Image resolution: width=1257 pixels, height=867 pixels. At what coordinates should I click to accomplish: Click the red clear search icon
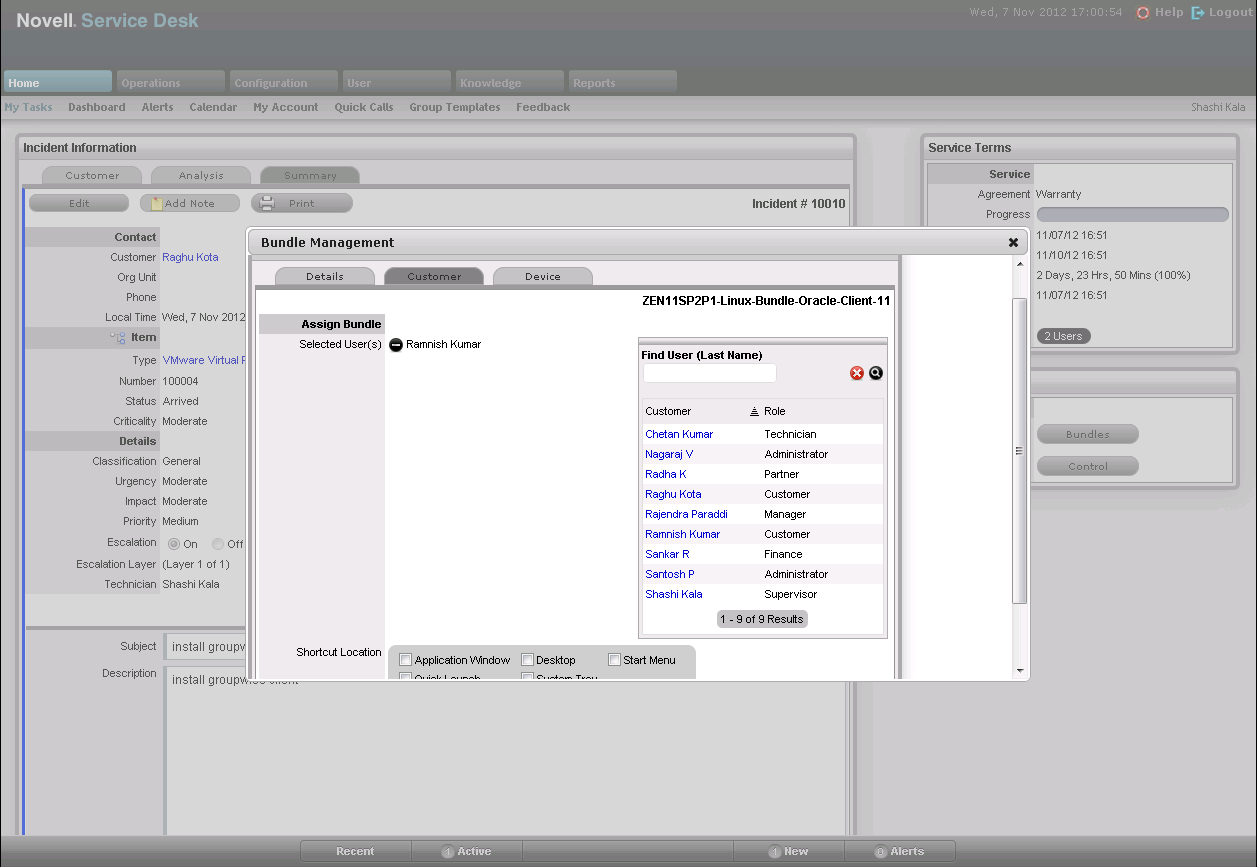[x=857, y=373]
